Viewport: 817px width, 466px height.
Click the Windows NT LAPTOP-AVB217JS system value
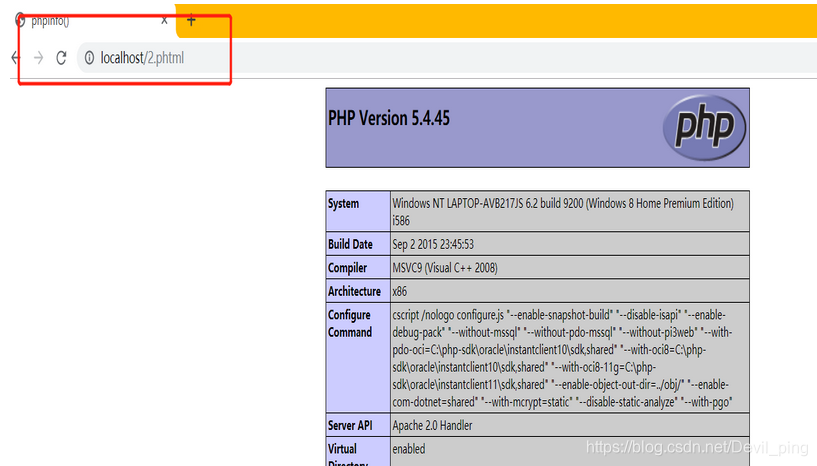[563, 212]
